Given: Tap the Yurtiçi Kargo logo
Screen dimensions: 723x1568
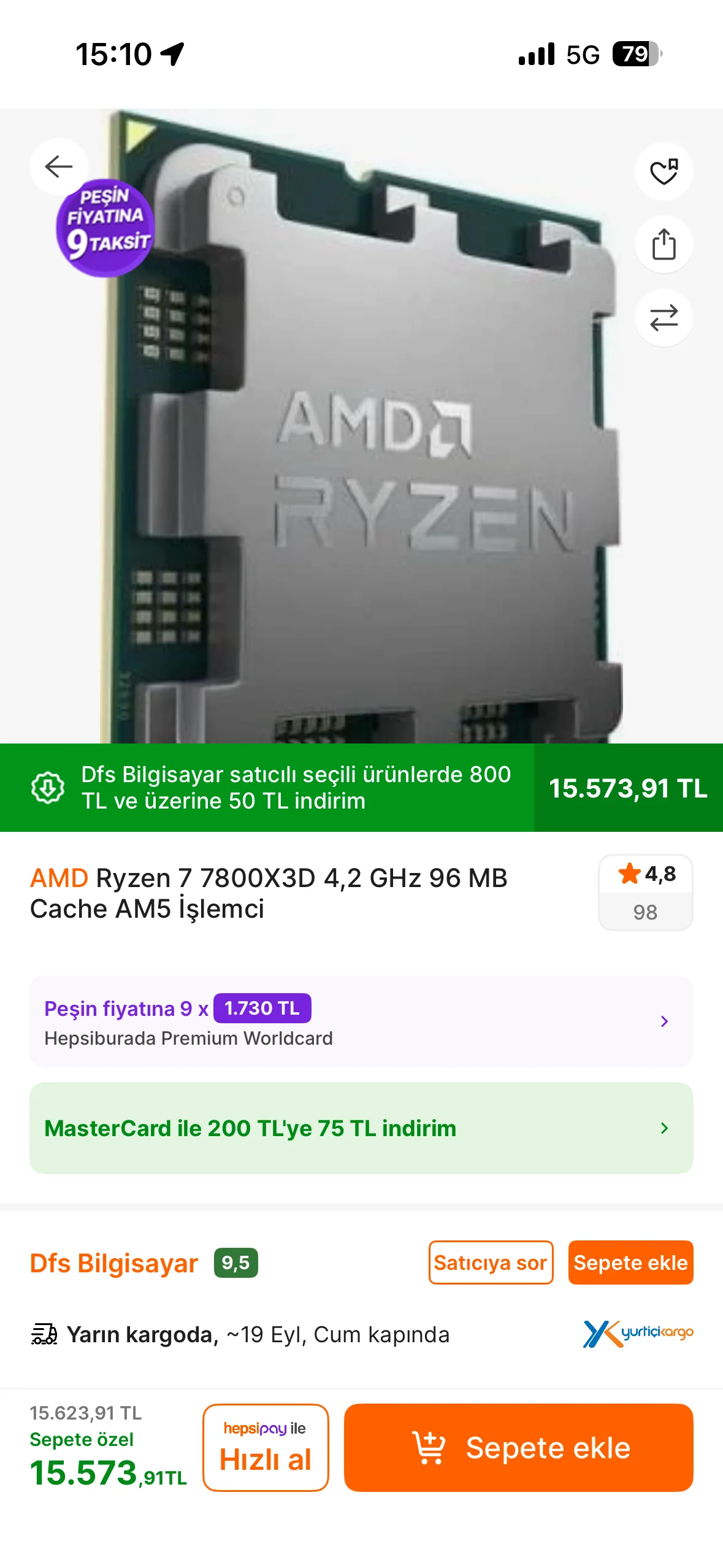Looking at the screenshot, I should tap(638, 1334).
